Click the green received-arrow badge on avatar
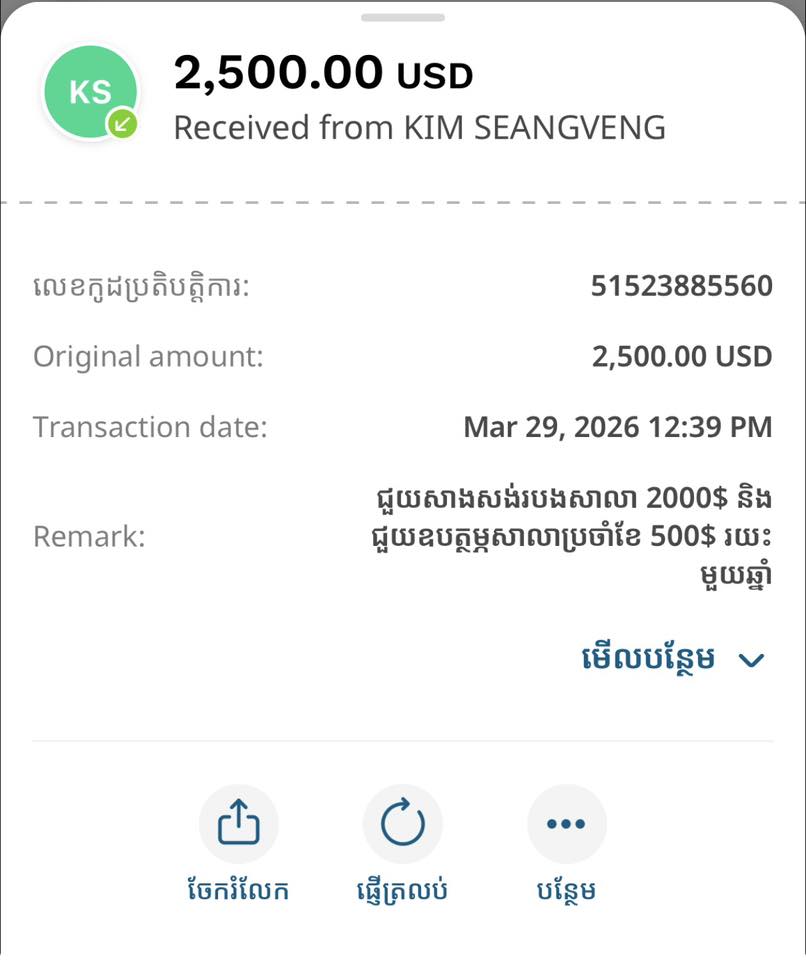806x960 pixels. [123, 124]
